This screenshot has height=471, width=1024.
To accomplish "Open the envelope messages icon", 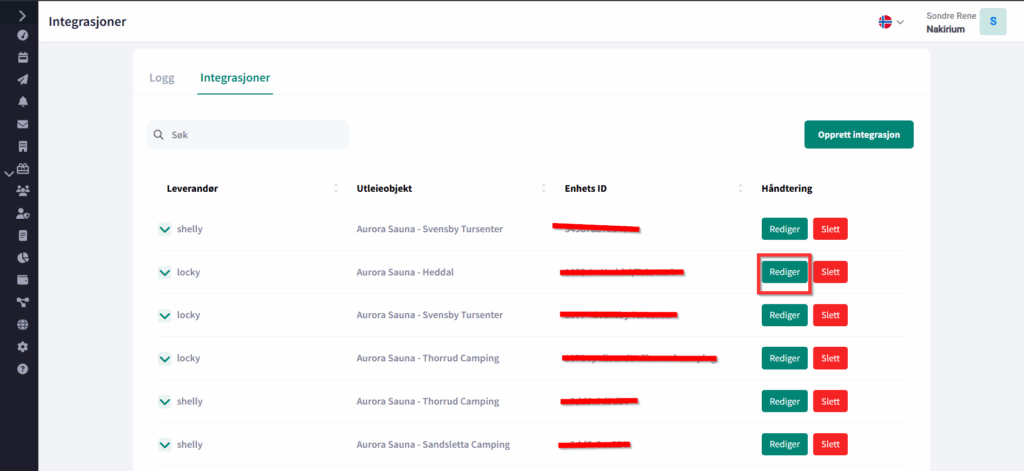I will pos(22,124).
